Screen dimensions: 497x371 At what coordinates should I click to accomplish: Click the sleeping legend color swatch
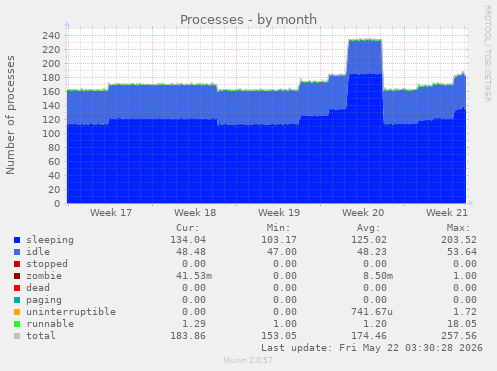point(17,240)
